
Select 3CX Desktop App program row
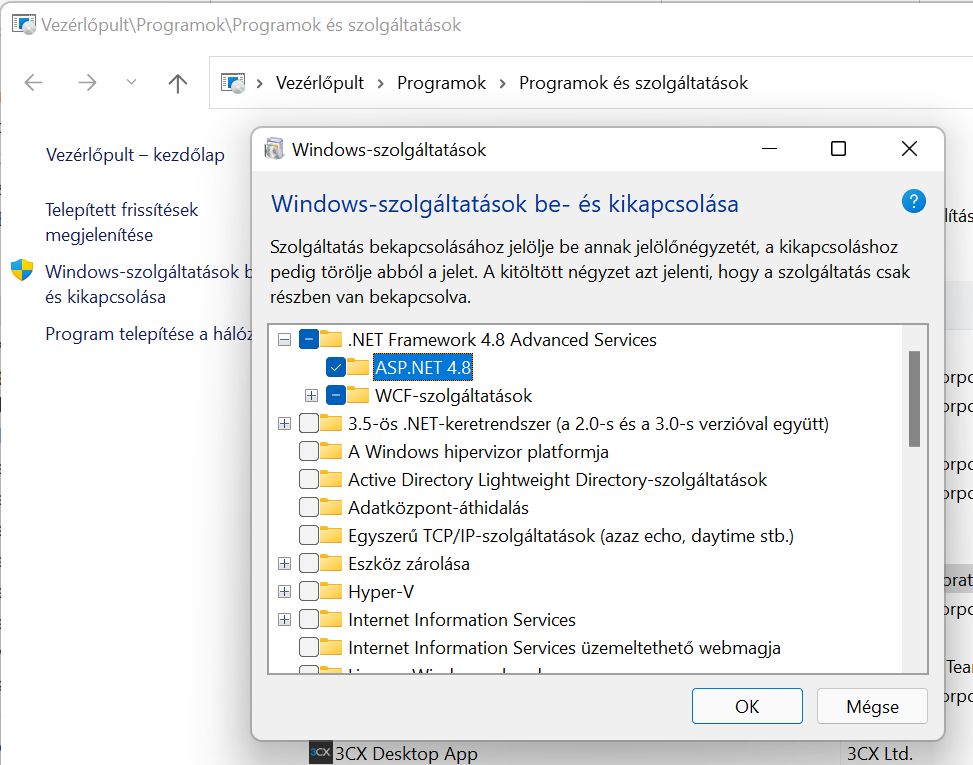coord(406,753)
